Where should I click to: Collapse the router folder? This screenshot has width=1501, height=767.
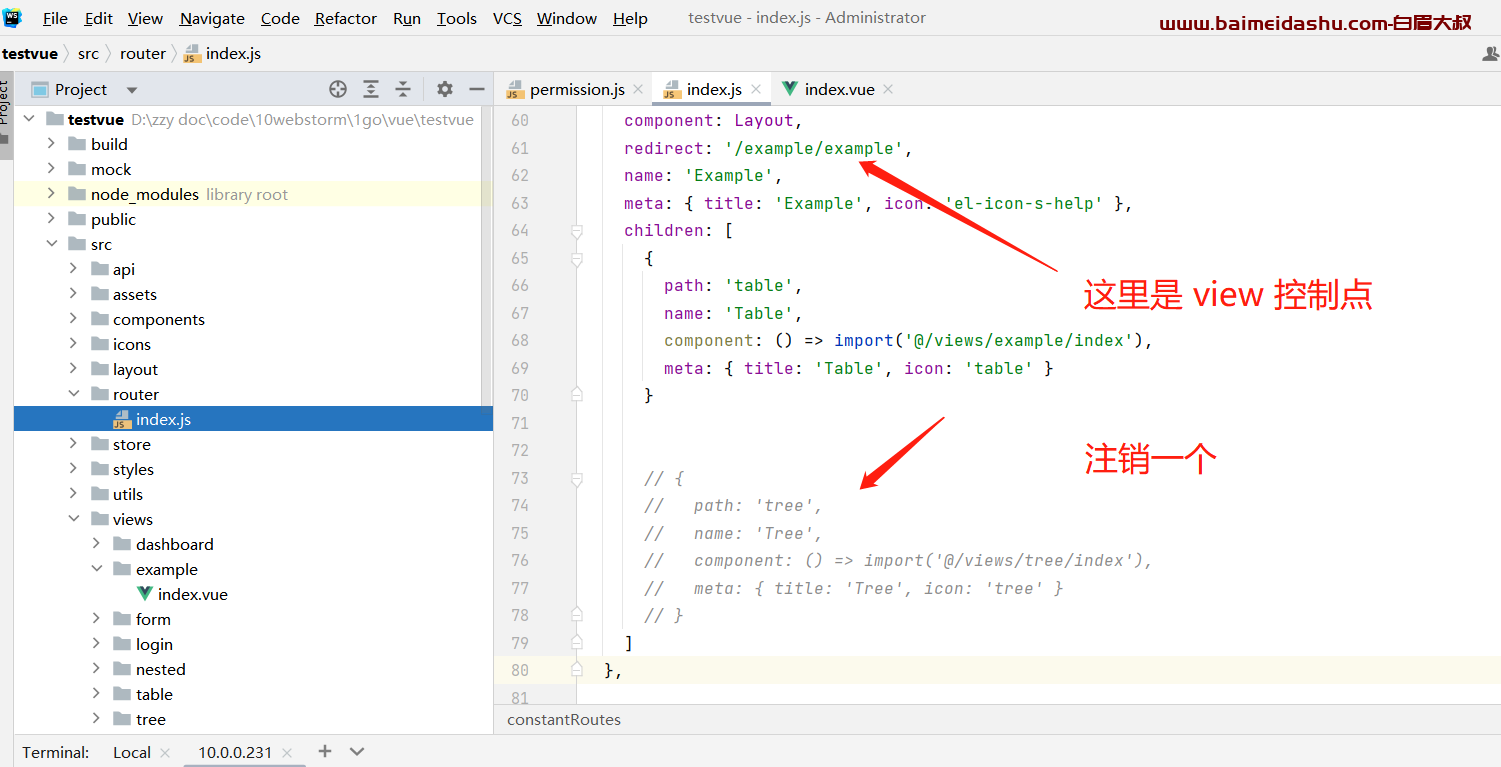74,394
